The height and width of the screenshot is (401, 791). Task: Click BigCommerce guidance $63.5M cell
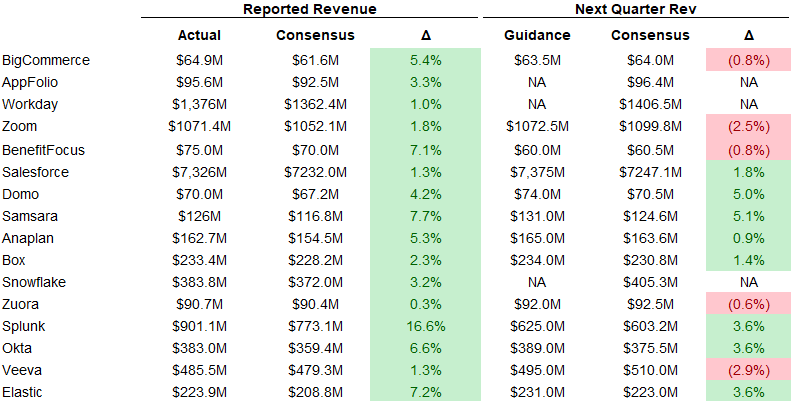click(x=537, y=61)
